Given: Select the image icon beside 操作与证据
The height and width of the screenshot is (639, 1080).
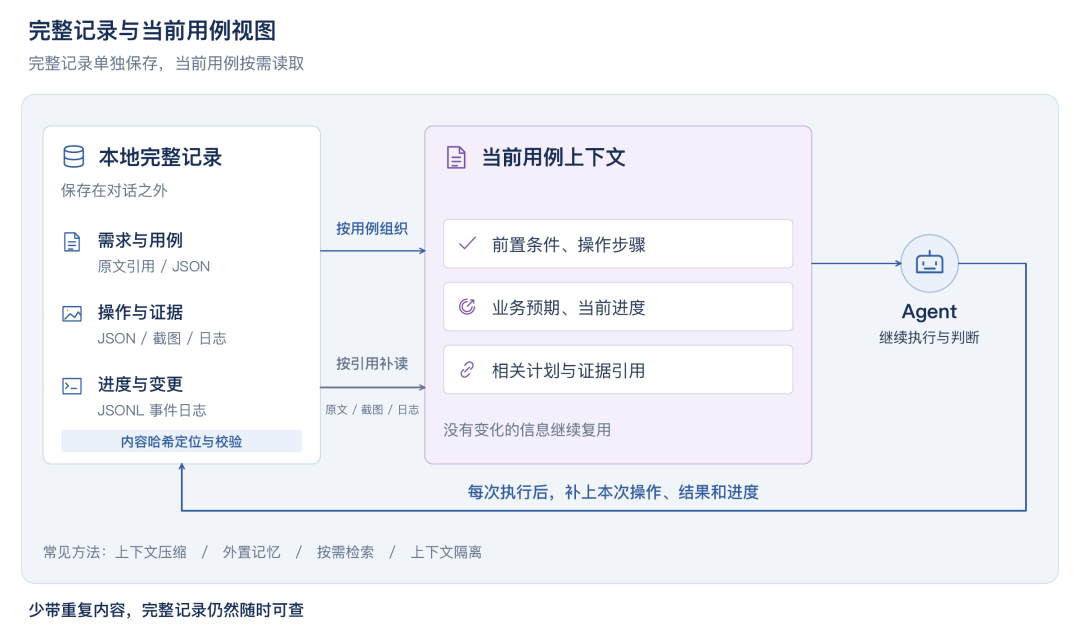Looking at the screenshot, I should (x=72, y=314).
